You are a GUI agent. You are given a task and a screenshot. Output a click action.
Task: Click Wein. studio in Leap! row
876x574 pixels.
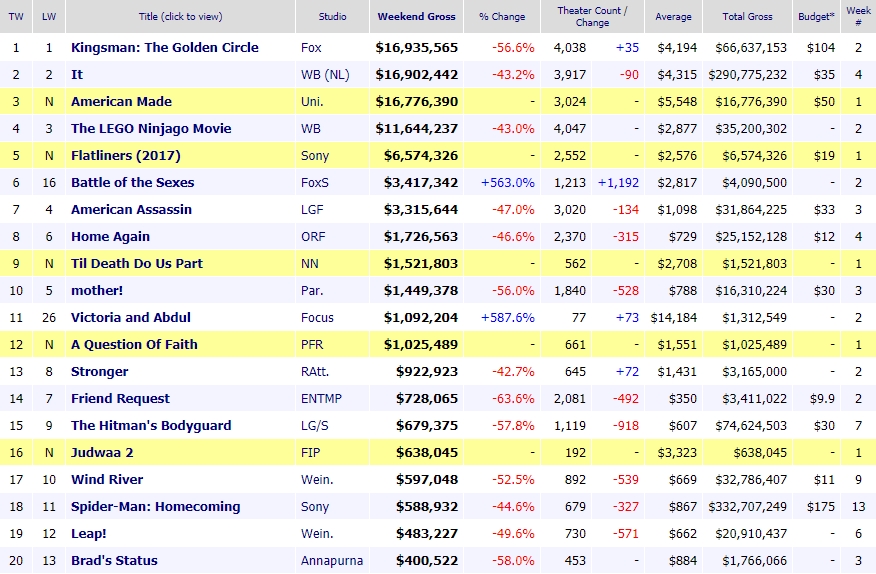click(x=317, y=534)
